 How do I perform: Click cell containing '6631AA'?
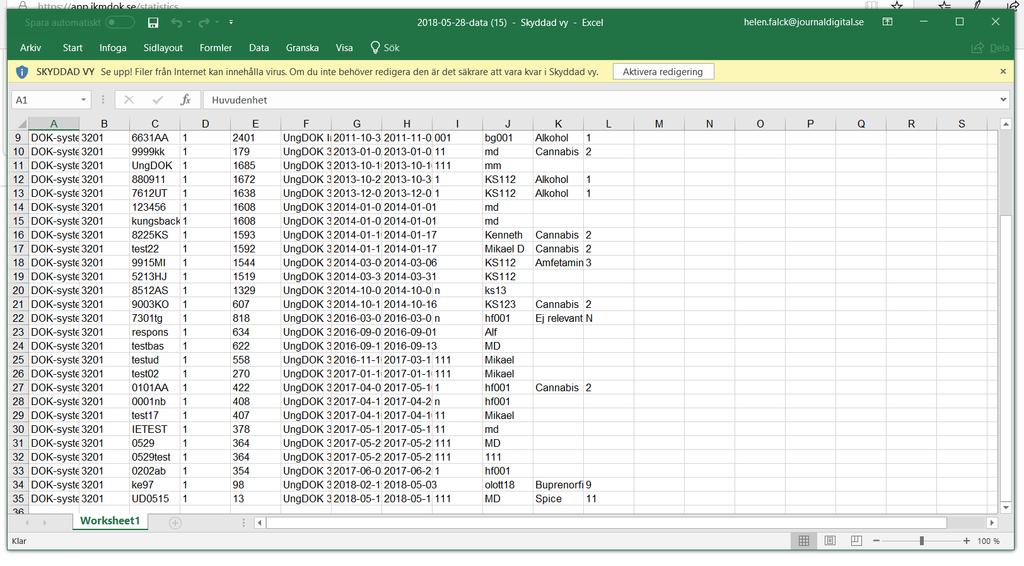click(x=155, y=138)
